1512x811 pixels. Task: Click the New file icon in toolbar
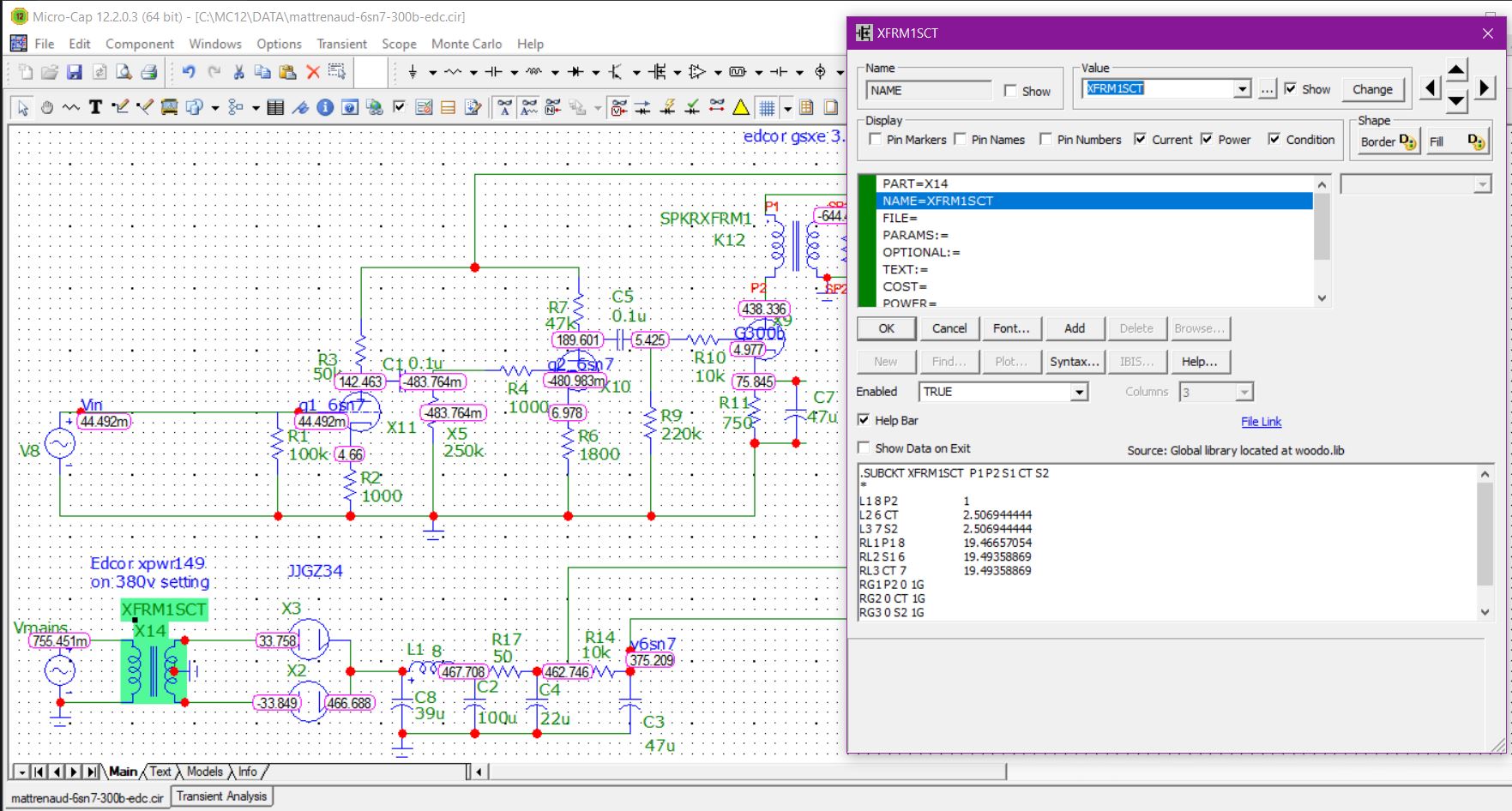point(26,72)
